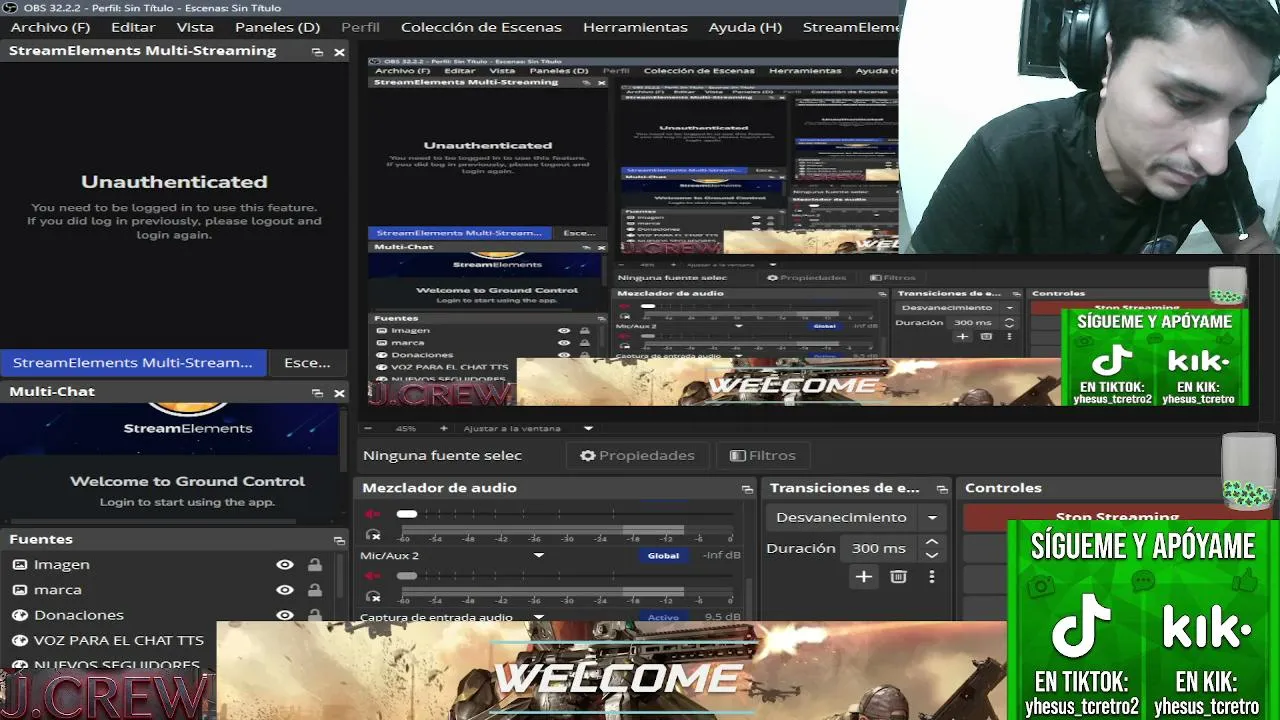The image size is (1280, 720).
Task: Click the 45% preview zoom value
Action: (406, 428)
